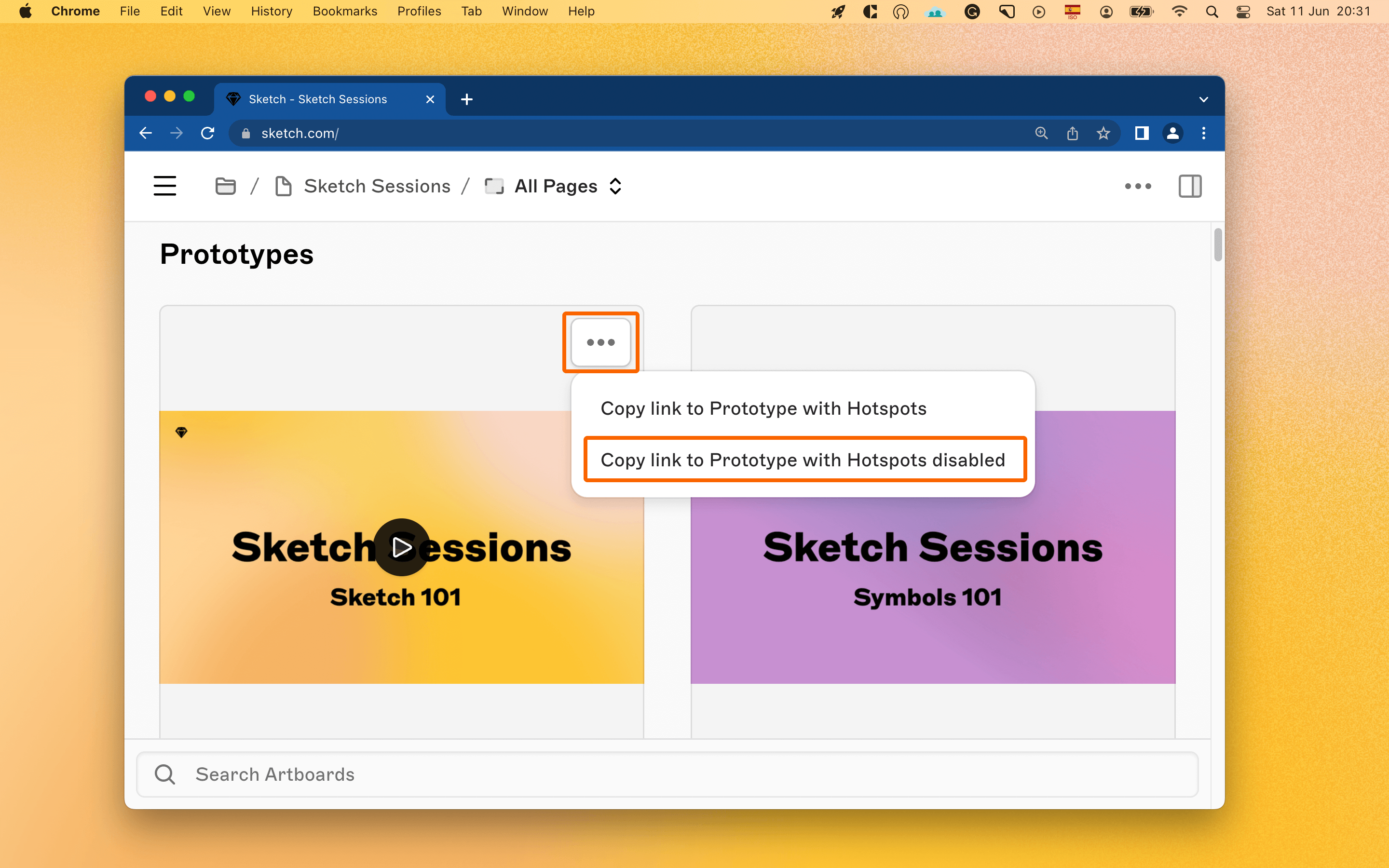Image resolution: width=1389 pixels, height=868 pixels.
Task: Click the folder icon in breadcrumb
Action: click(225, 186)
